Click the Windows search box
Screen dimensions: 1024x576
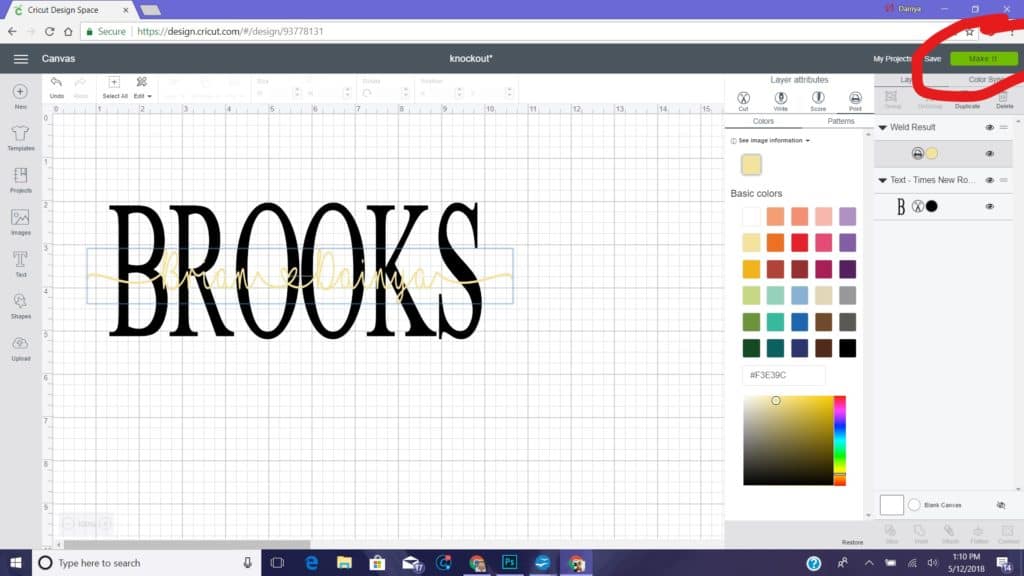tap(146, 563)
